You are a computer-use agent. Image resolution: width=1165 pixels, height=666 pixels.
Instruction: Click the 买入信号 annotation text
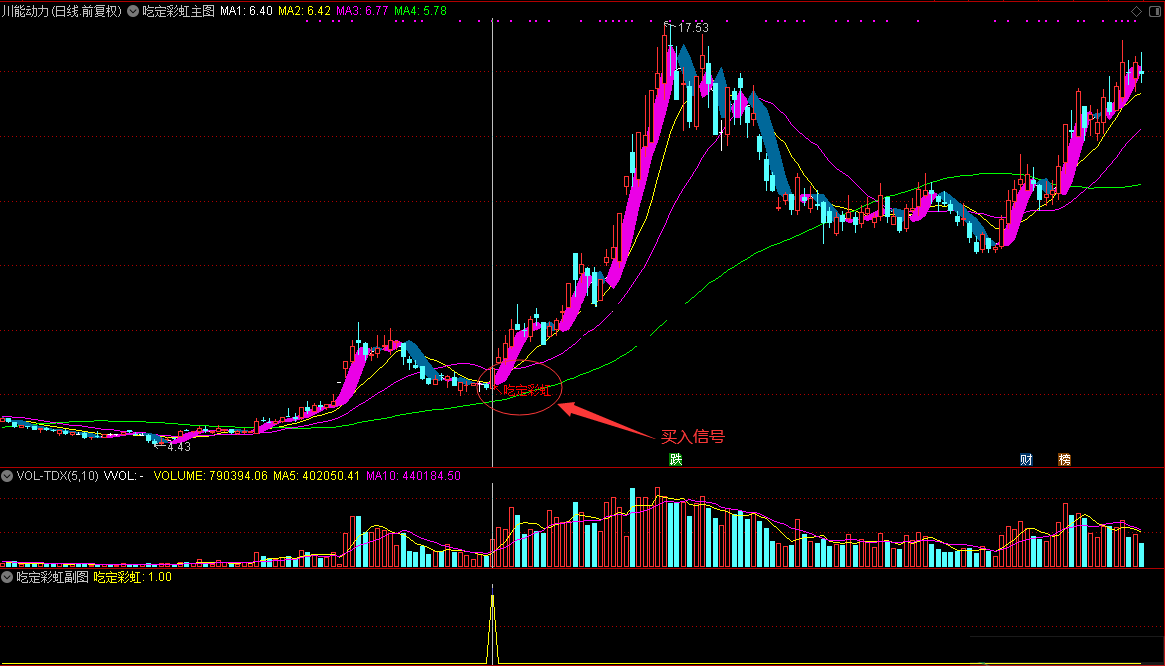[x=692, y=437]
